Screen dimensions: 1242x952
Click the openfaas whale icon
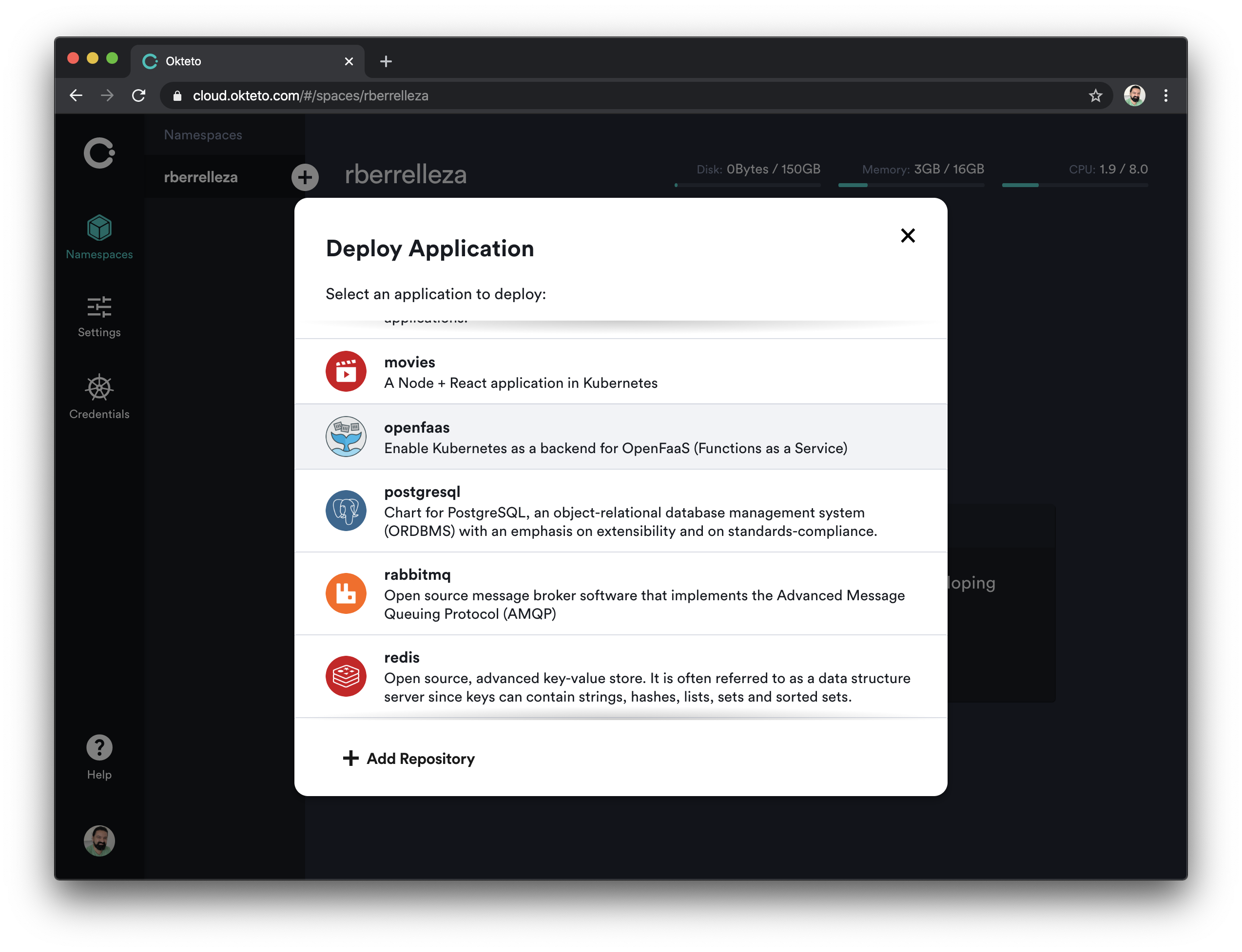coord(346,437)
